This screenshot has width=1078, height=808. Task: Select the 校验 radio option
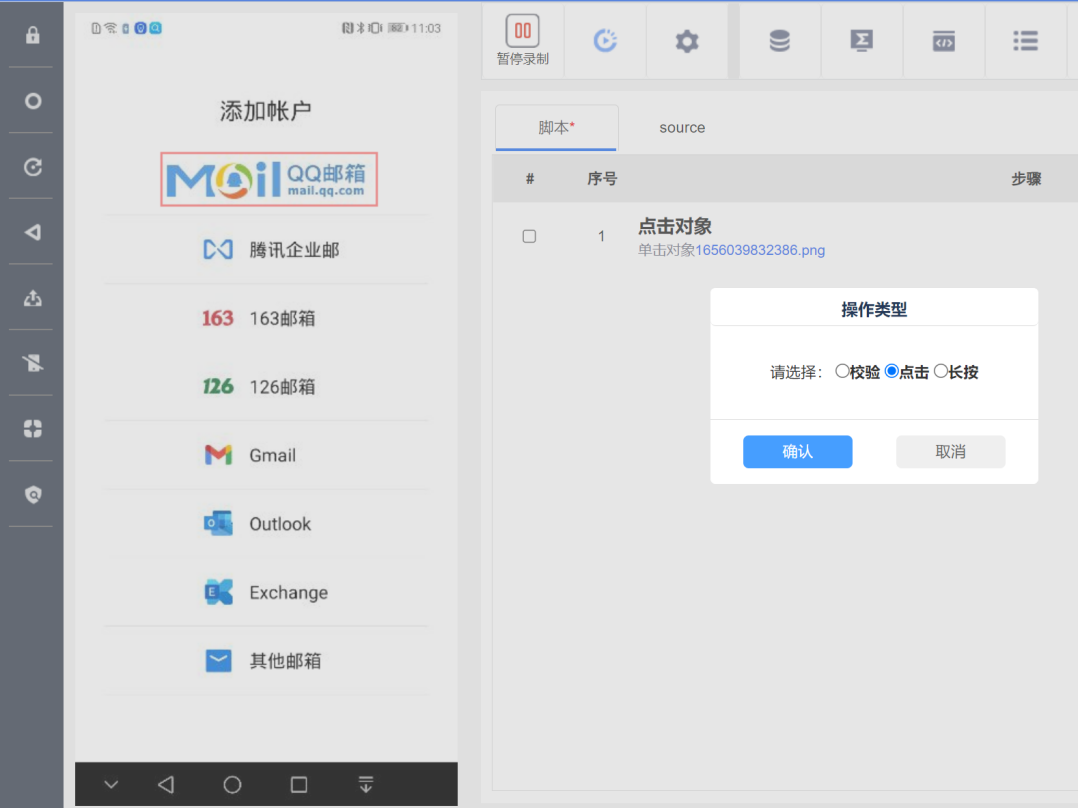(842, 372)
